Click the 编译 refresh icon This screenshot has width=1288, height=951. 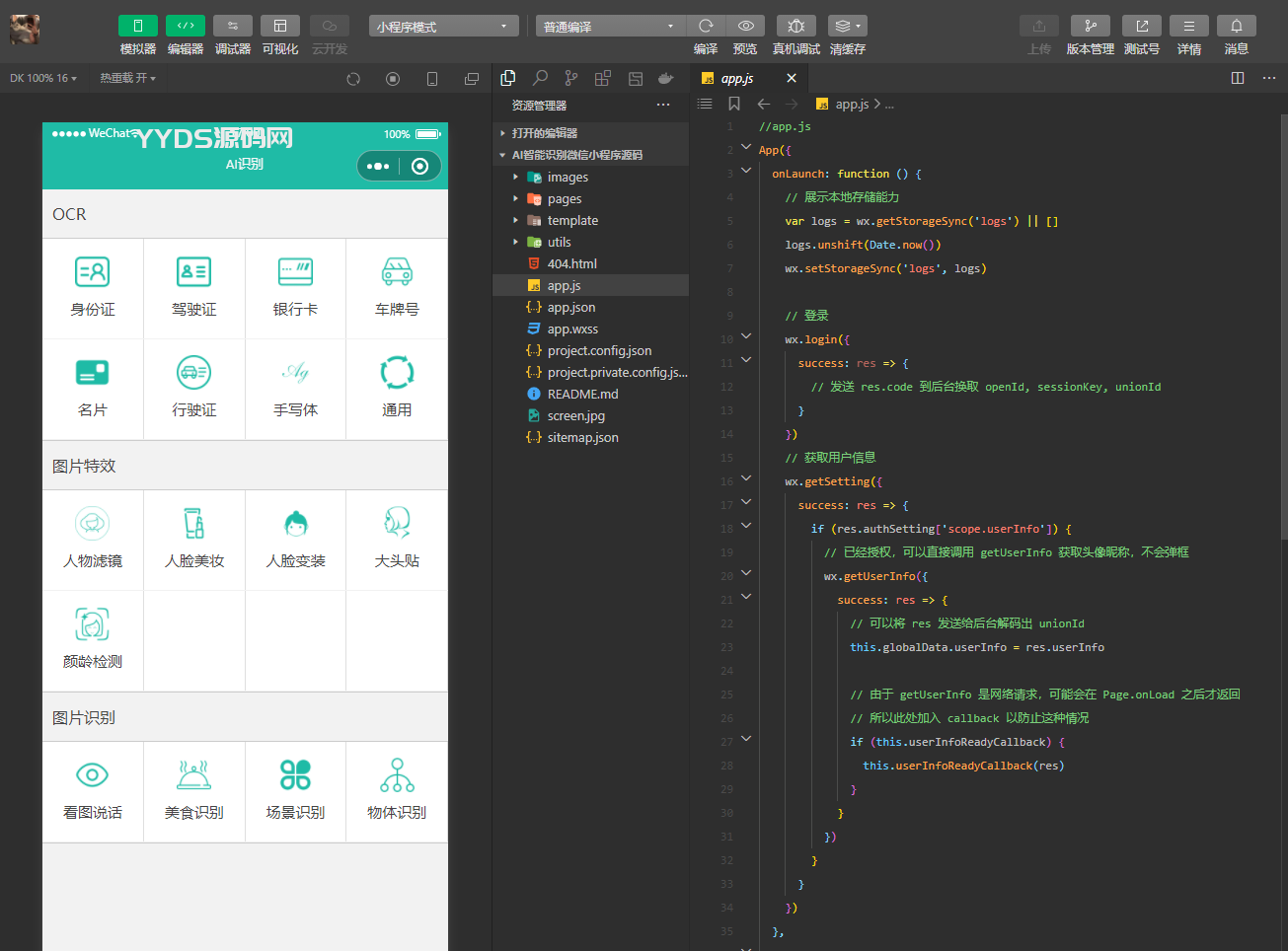706,26
